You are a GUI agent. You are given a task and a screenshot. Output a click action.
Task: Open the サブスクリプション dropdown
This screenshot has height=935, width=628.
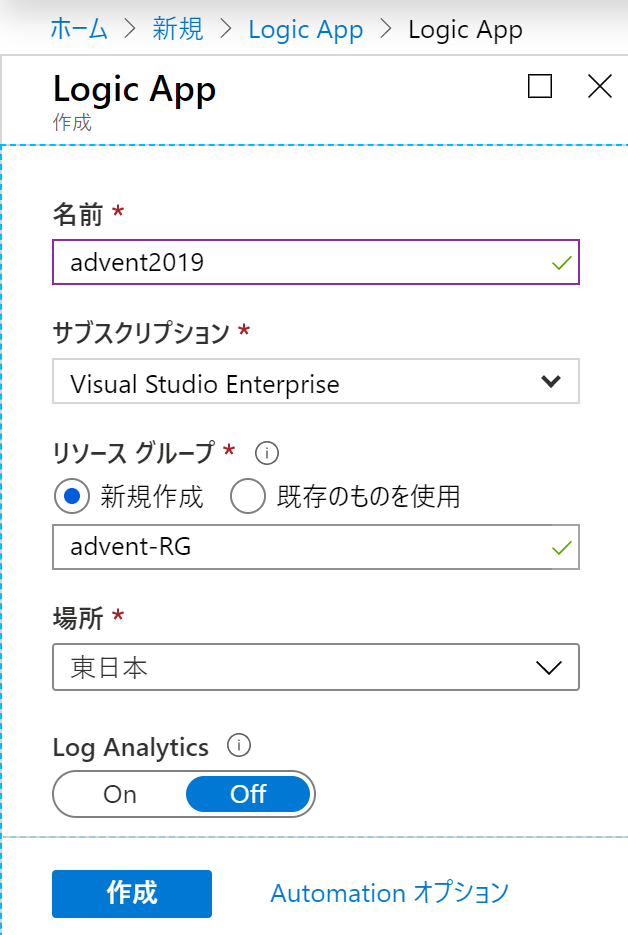(315, 383)
